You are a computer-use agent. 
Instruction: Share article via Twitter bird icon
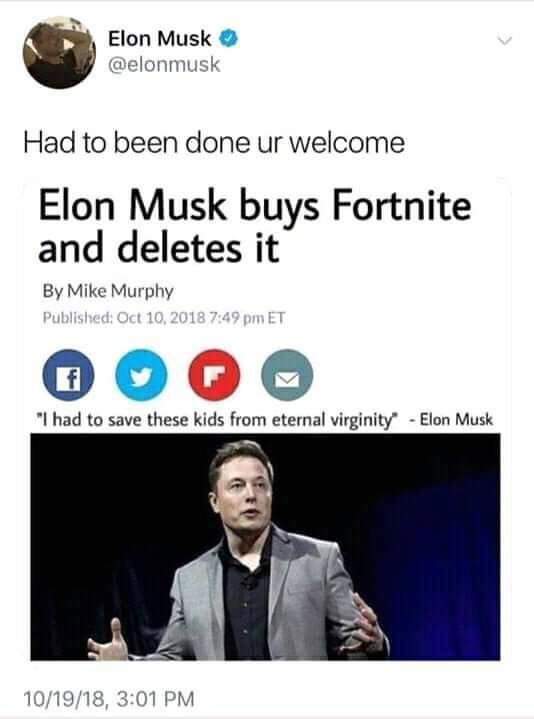[x=141, y=375]
